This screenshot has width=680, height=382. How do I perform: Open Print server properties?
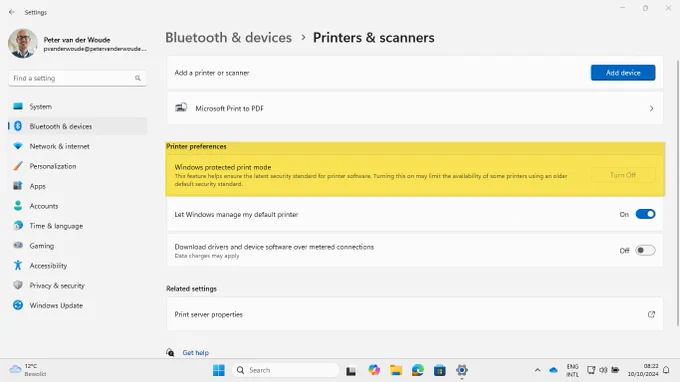click(415, 314)
